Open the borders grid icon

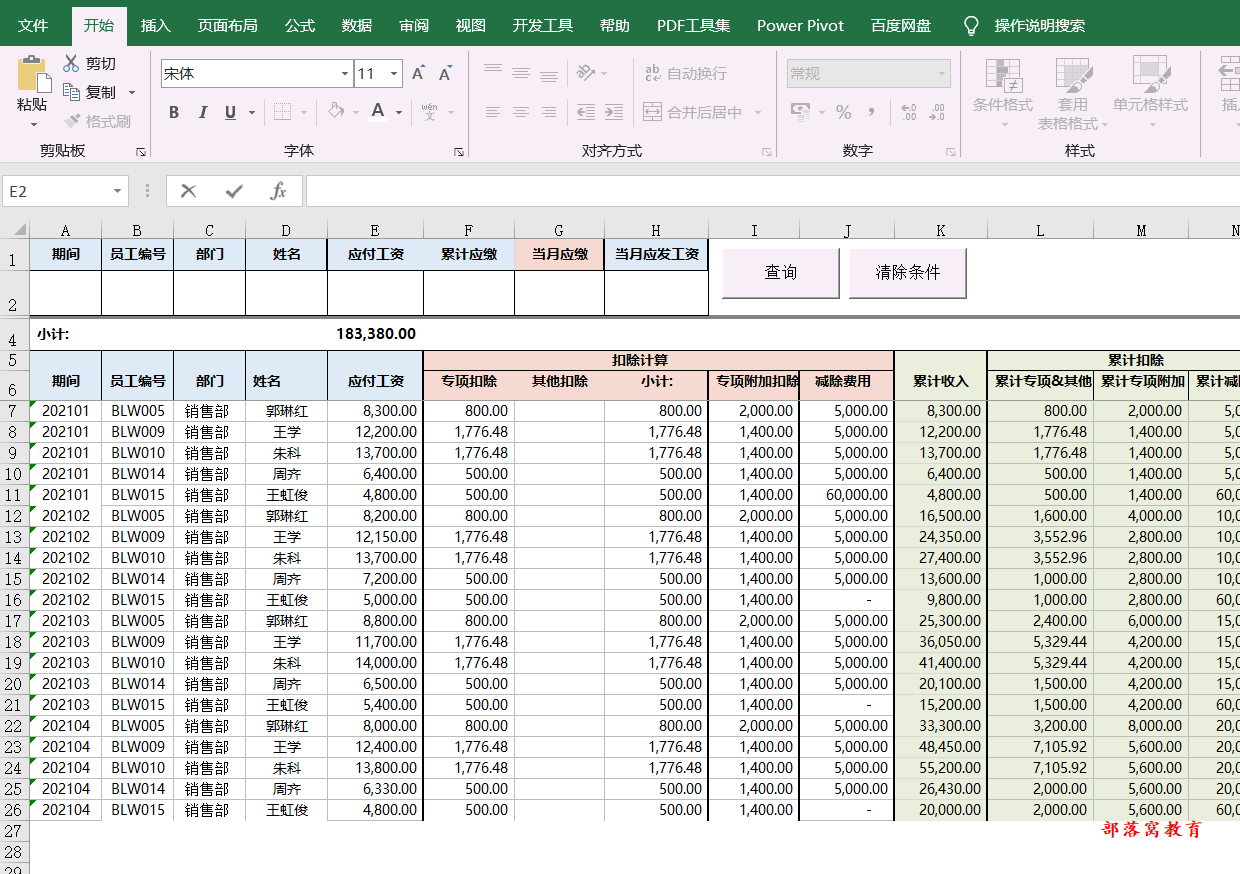click(x=282, y=112)
